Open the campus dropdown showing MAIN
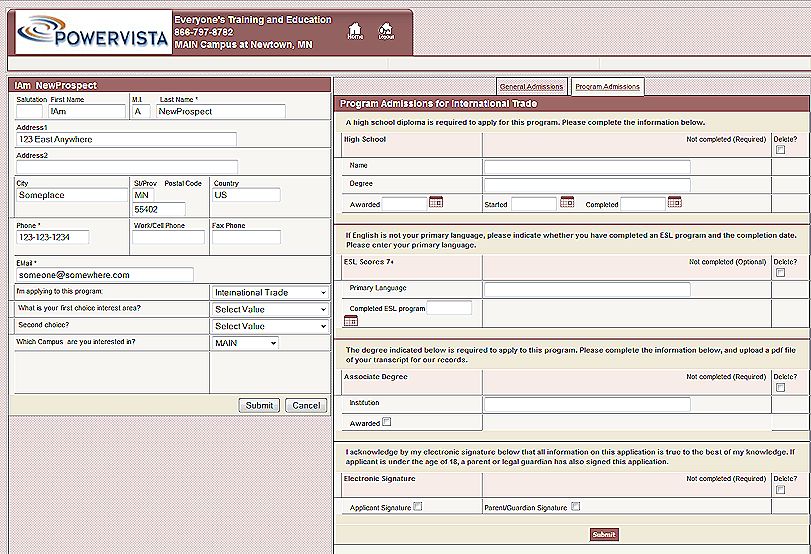The width and height of the screenshot is (811, 554). tap(245, 343)
